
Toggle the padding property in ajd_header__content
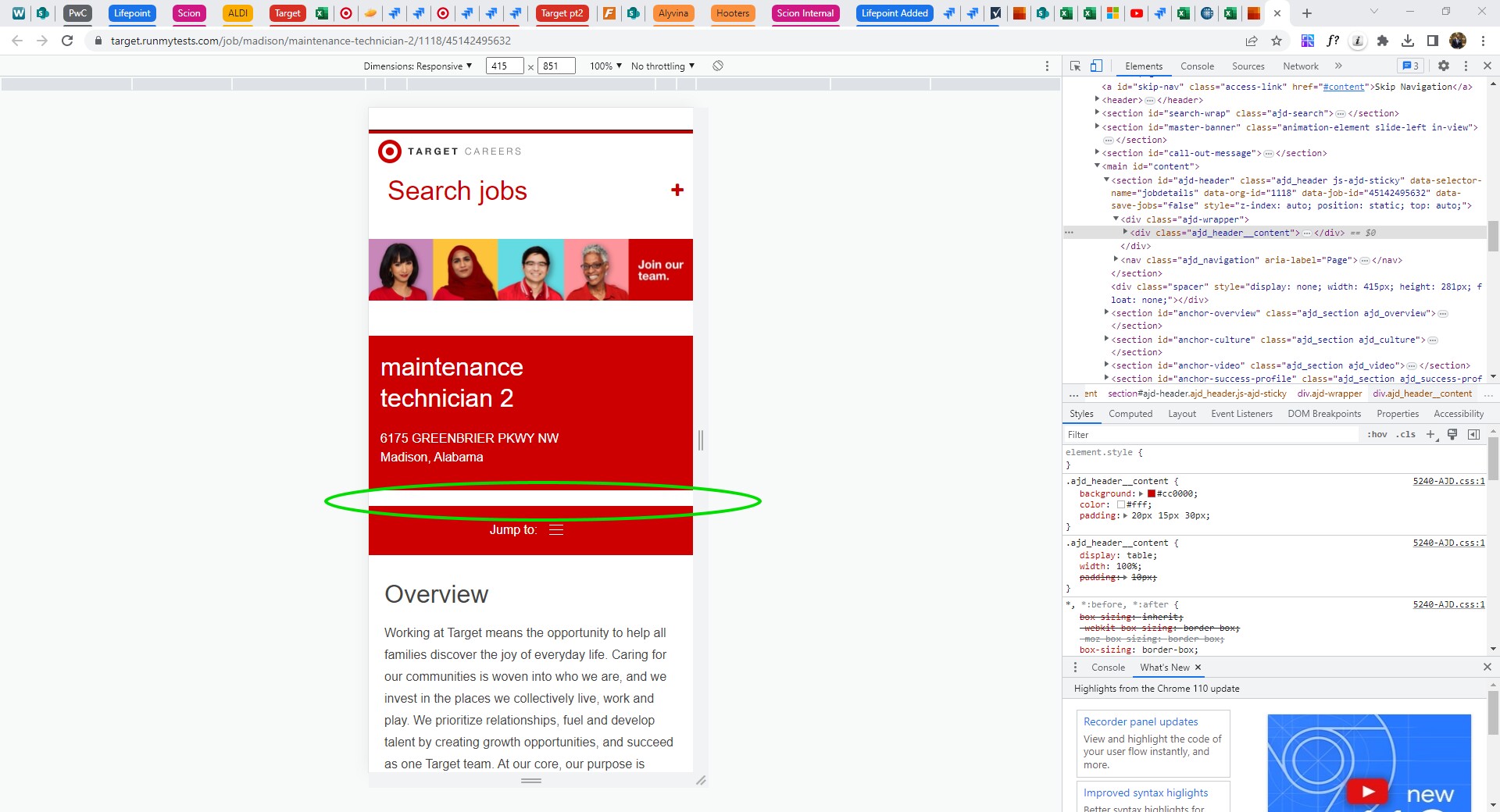[x=1073, y=515]
